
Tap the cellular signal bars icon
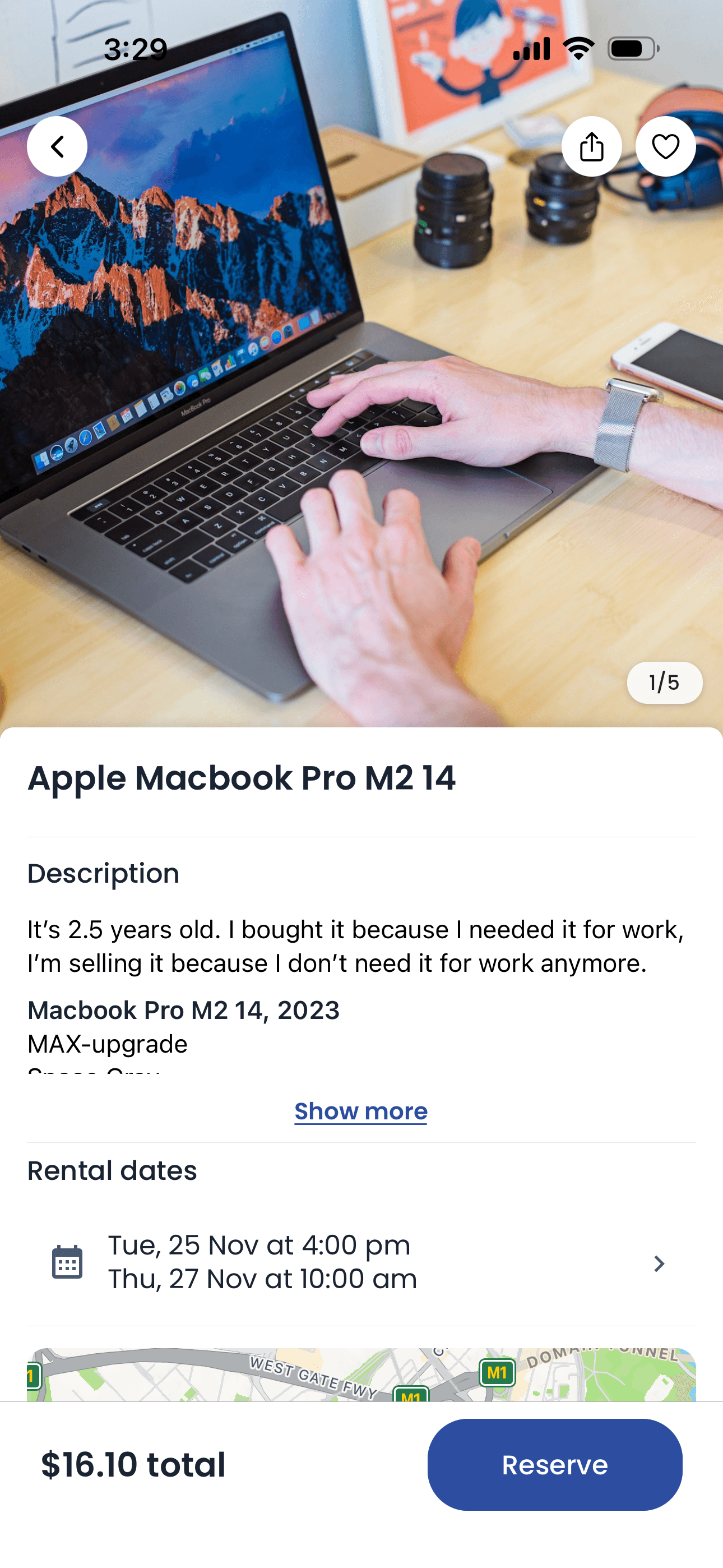coord(531,49)
